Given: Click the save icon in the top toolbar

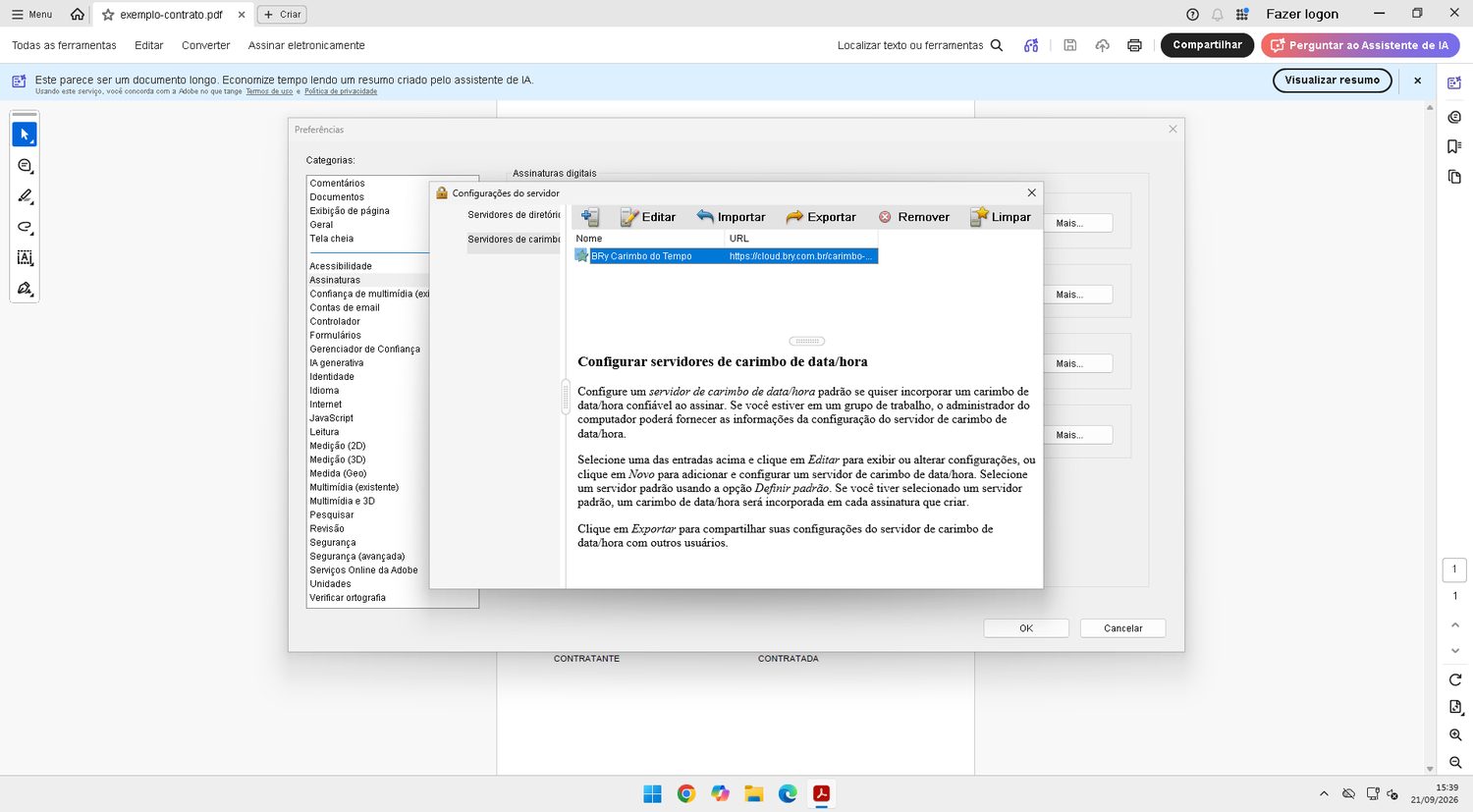Looking at the screenshot, I should coord(1070,45).
